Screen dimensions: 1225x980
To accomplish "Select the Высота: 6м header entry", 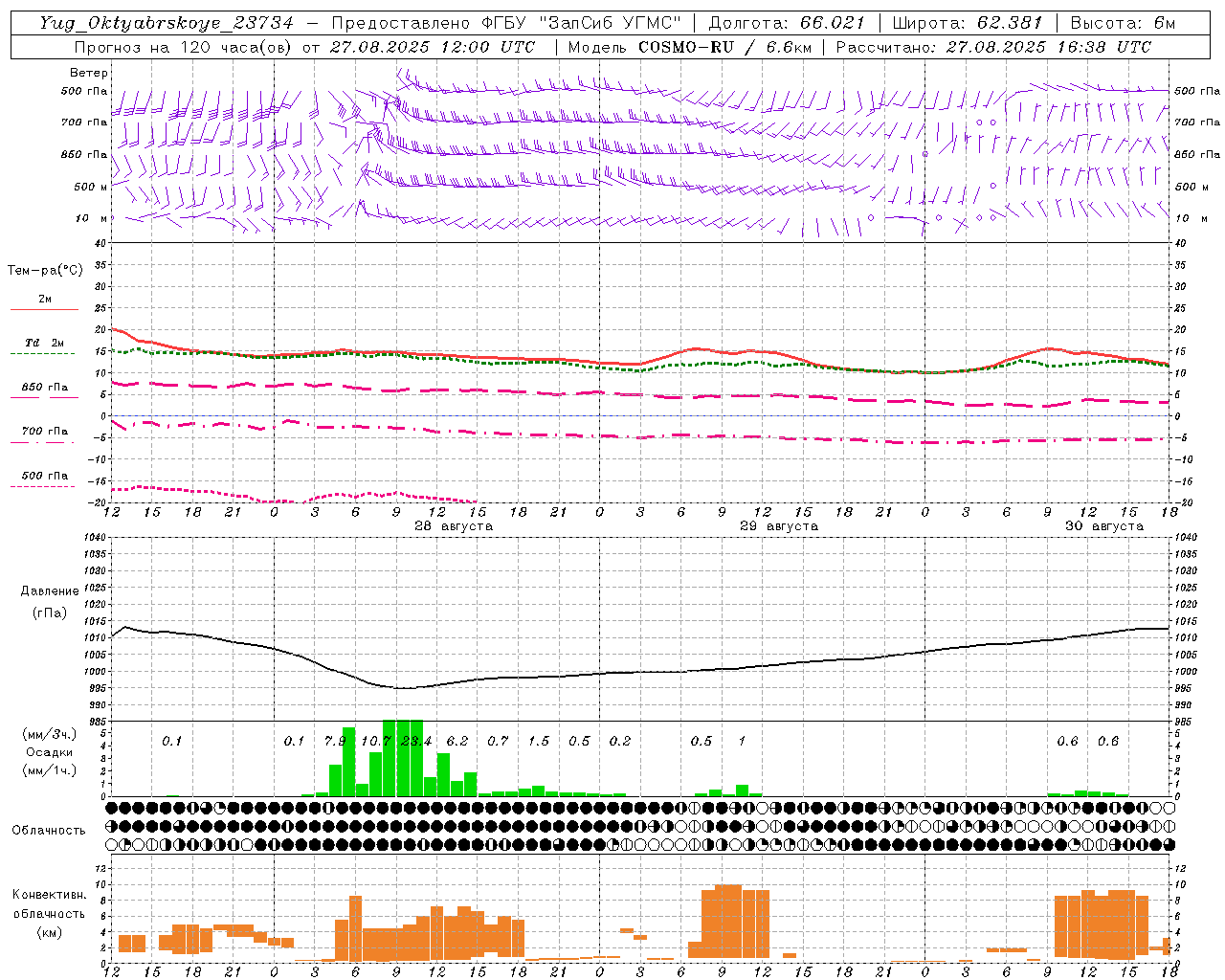I will tap(1123, 23).
